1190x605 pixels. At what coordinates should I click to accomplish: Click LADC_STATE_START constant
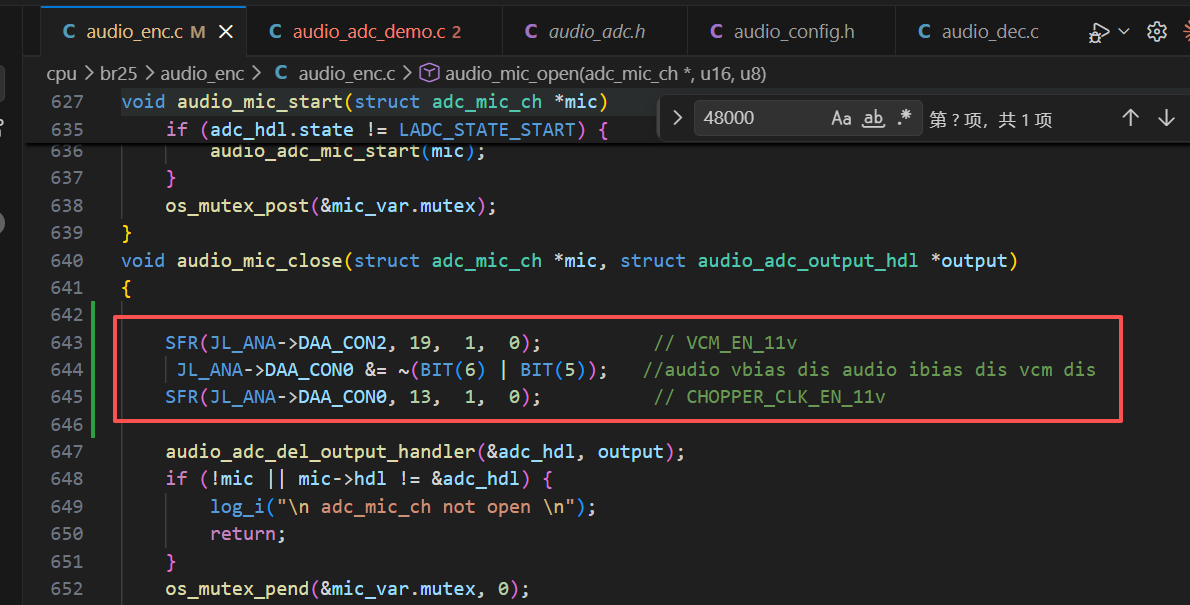click(x=487, y=130)
